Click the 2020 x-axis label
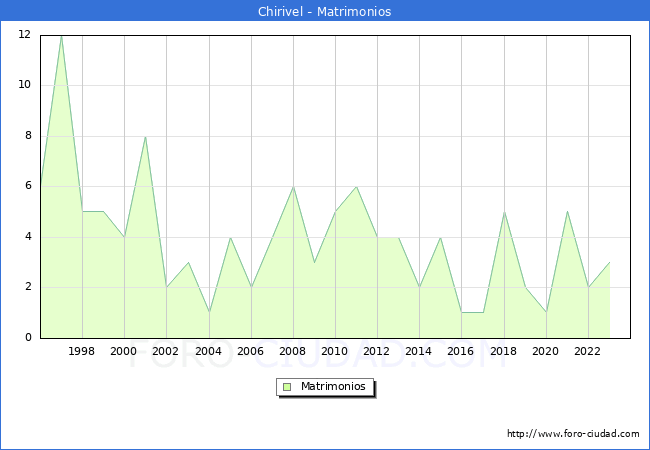 (545, 351)
